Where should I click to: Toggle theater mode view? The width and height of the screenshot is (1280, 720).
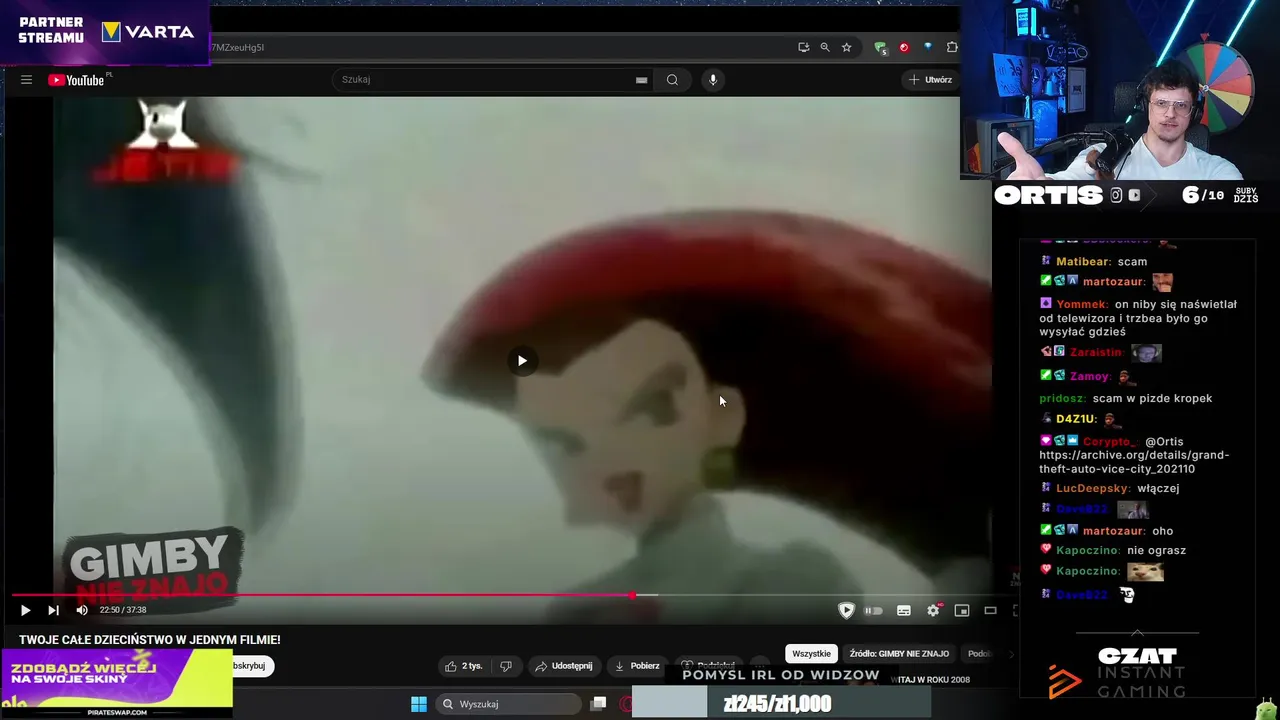(x=990, y=610)
